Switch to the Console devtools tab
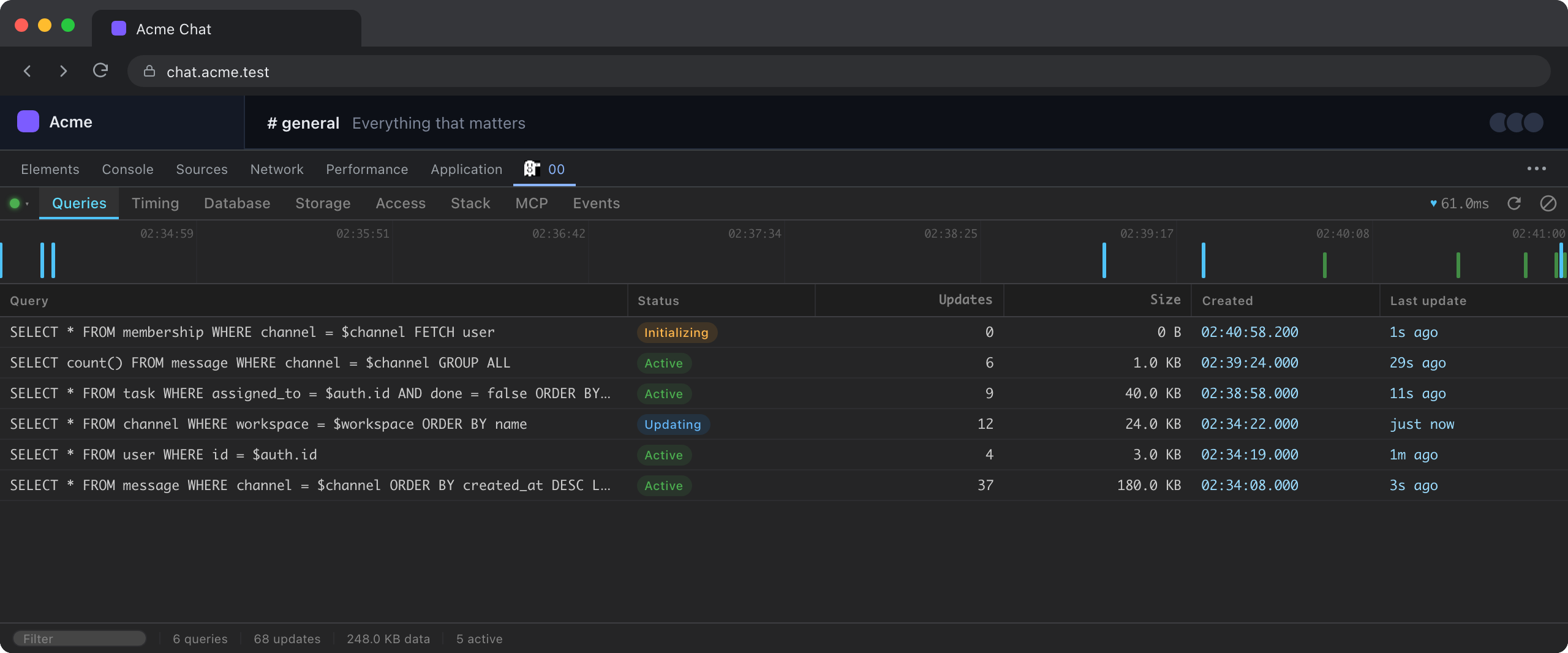Image resolution: width=1568 pixels, height=653 pixels. click(127, 169)
